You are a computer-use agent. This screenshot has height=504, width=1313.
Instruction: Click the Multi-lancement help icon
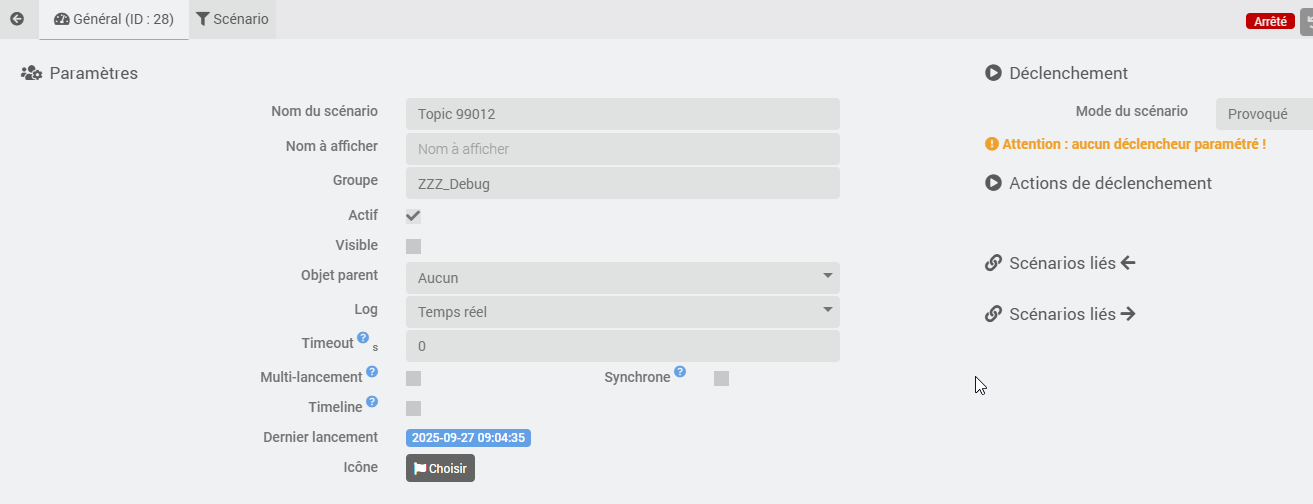(372, 372)
